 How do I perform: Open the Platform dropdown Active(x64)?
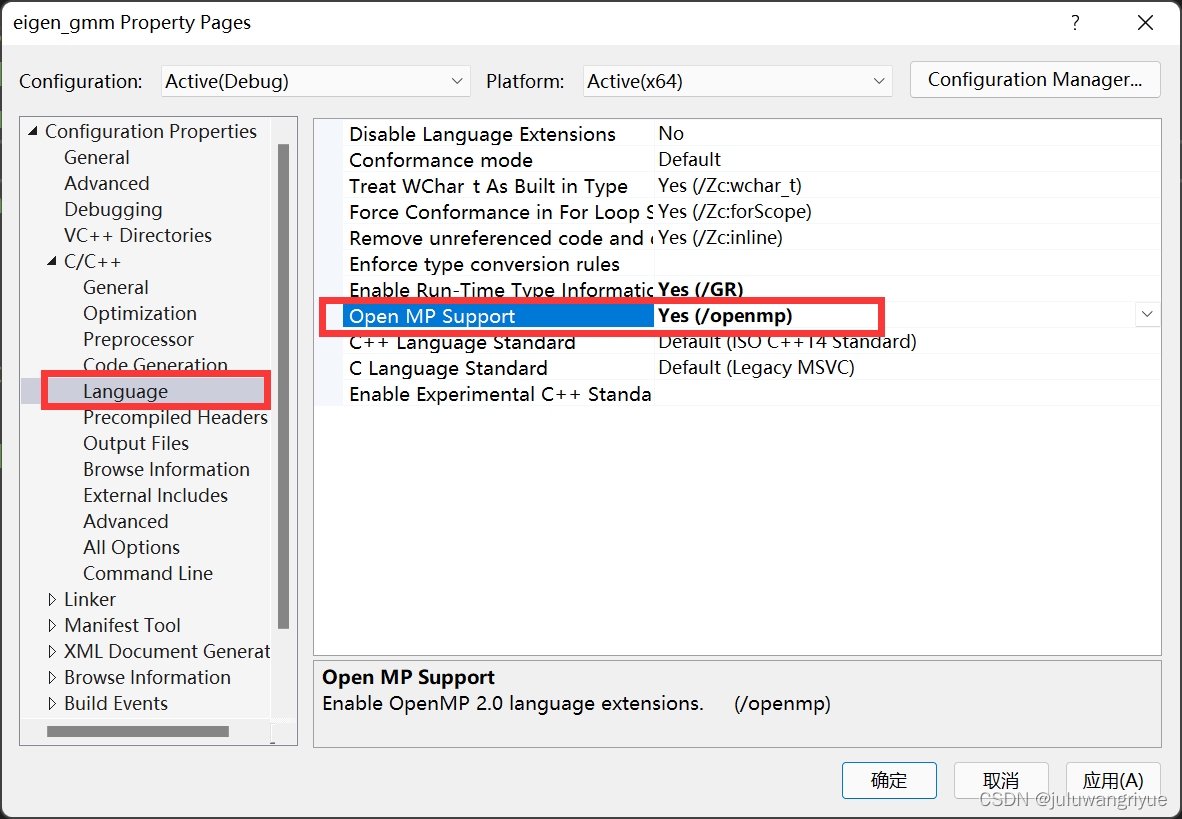737,81
